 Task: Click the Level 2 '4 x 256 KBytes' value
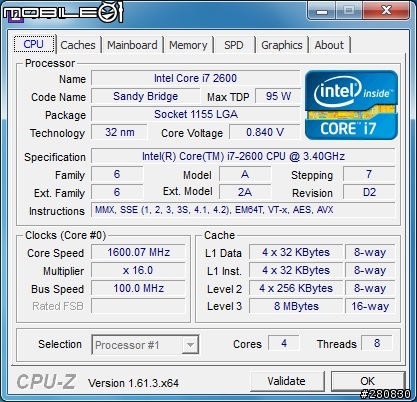(296, 288)
